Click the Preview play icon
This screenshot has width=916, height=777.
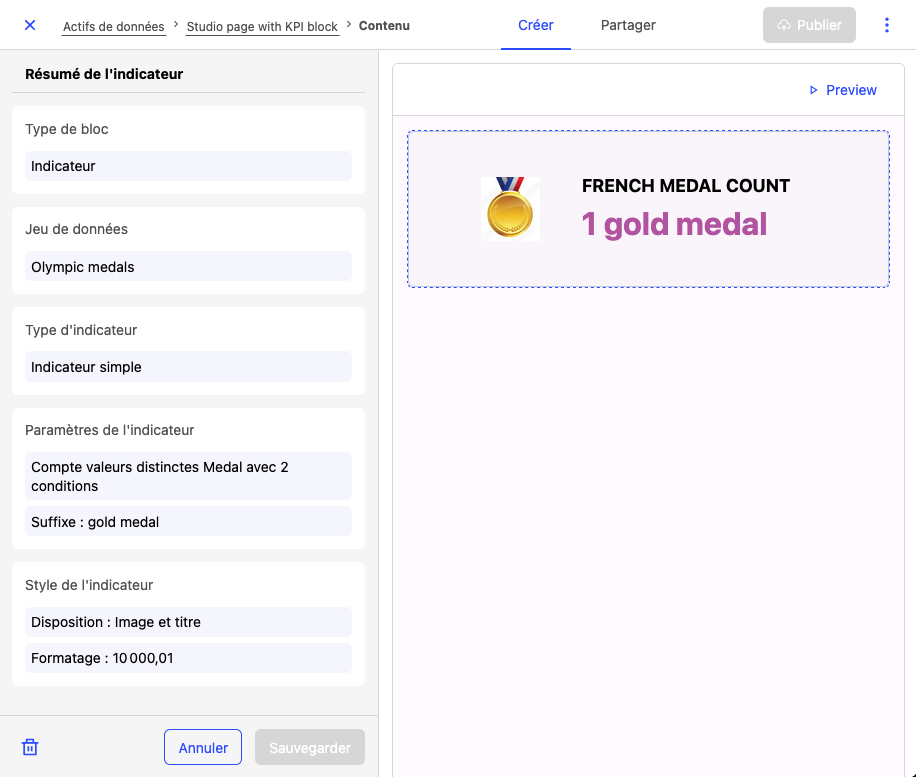click(x=813, y=90)
